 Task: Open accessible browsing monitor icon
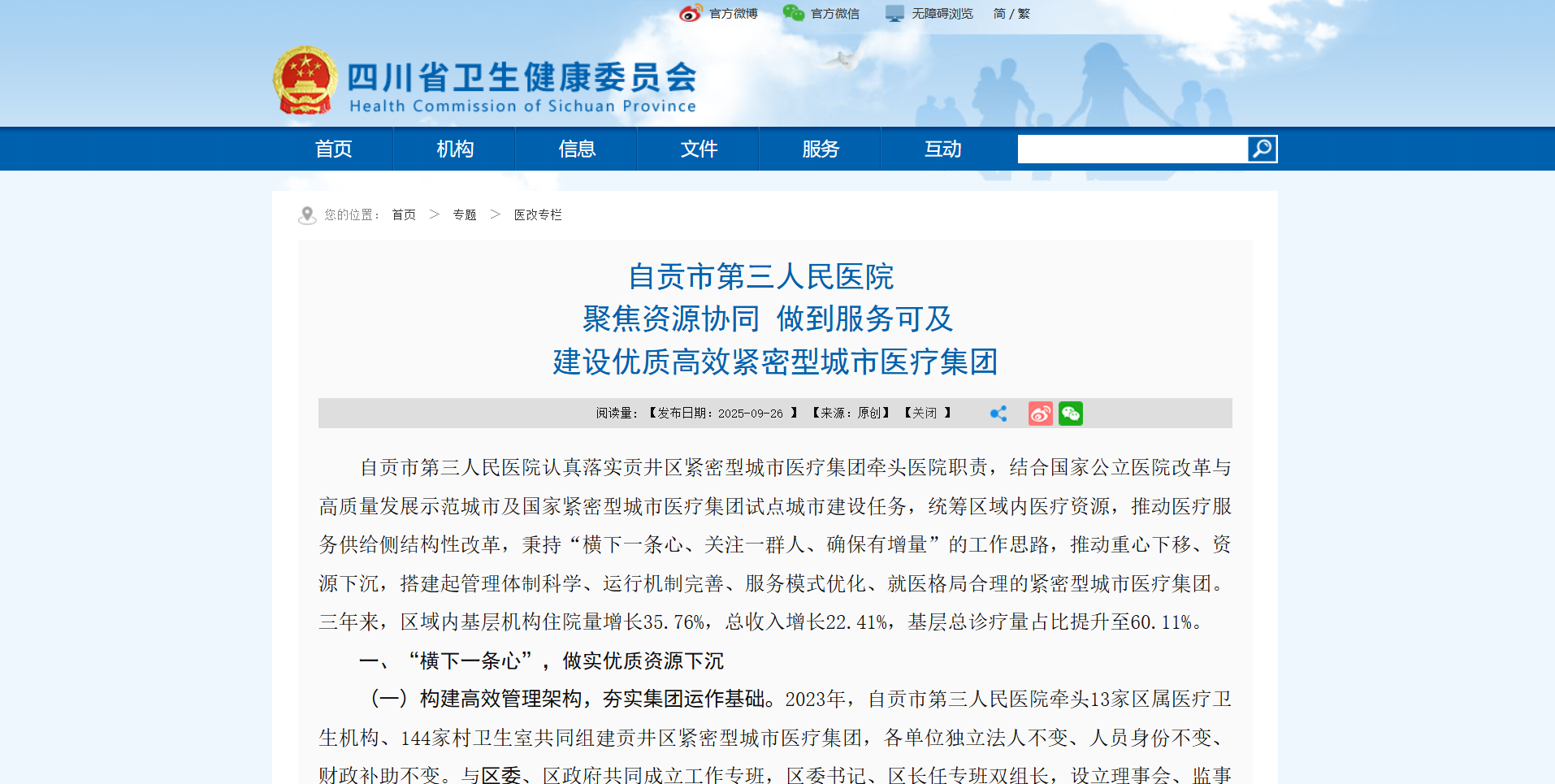894,13
